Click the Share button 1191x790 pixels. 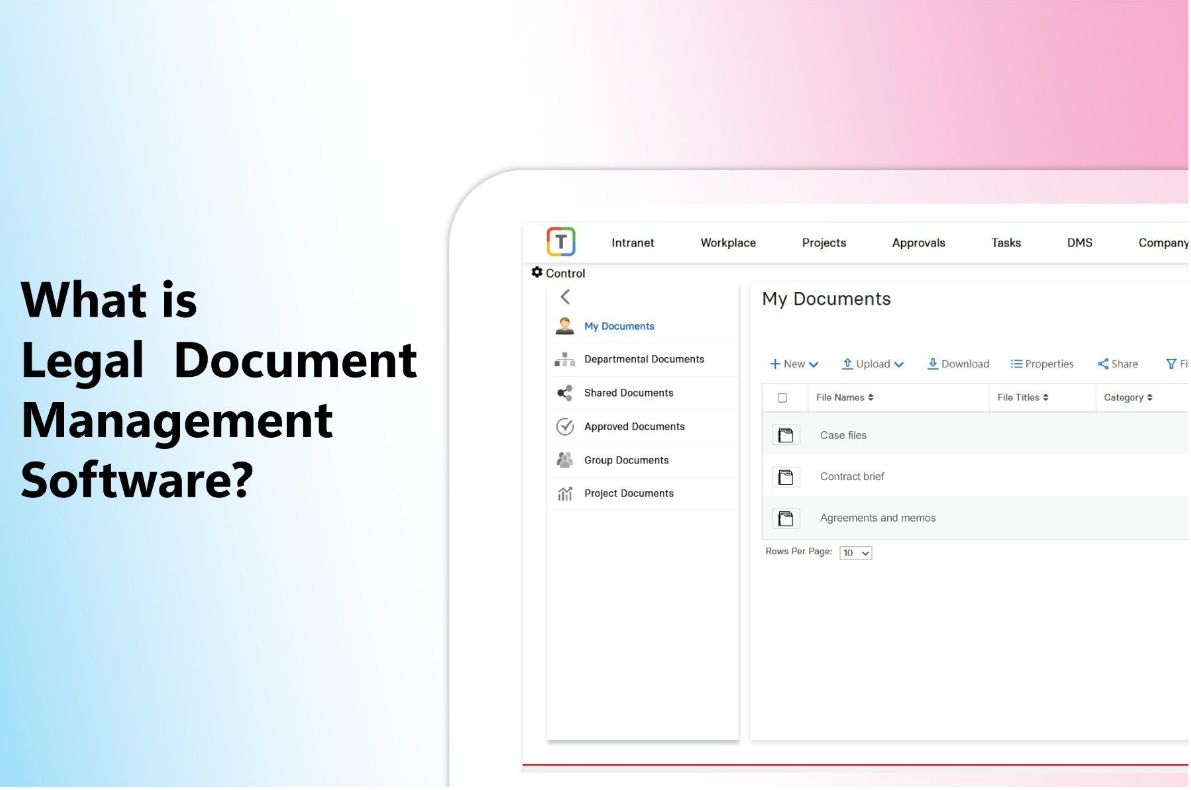[1117, 364]
